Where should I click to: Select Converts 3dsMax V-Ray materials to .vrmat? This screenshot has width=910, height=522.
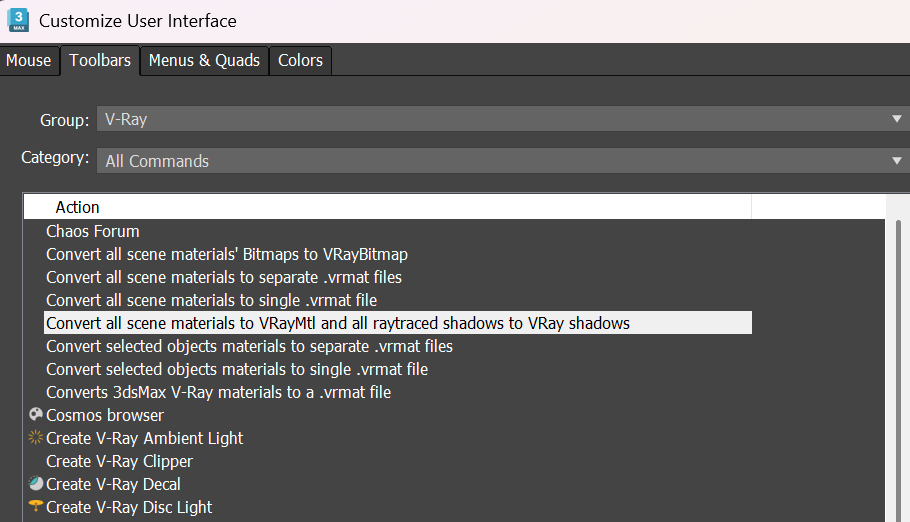(x=219, y=393)
